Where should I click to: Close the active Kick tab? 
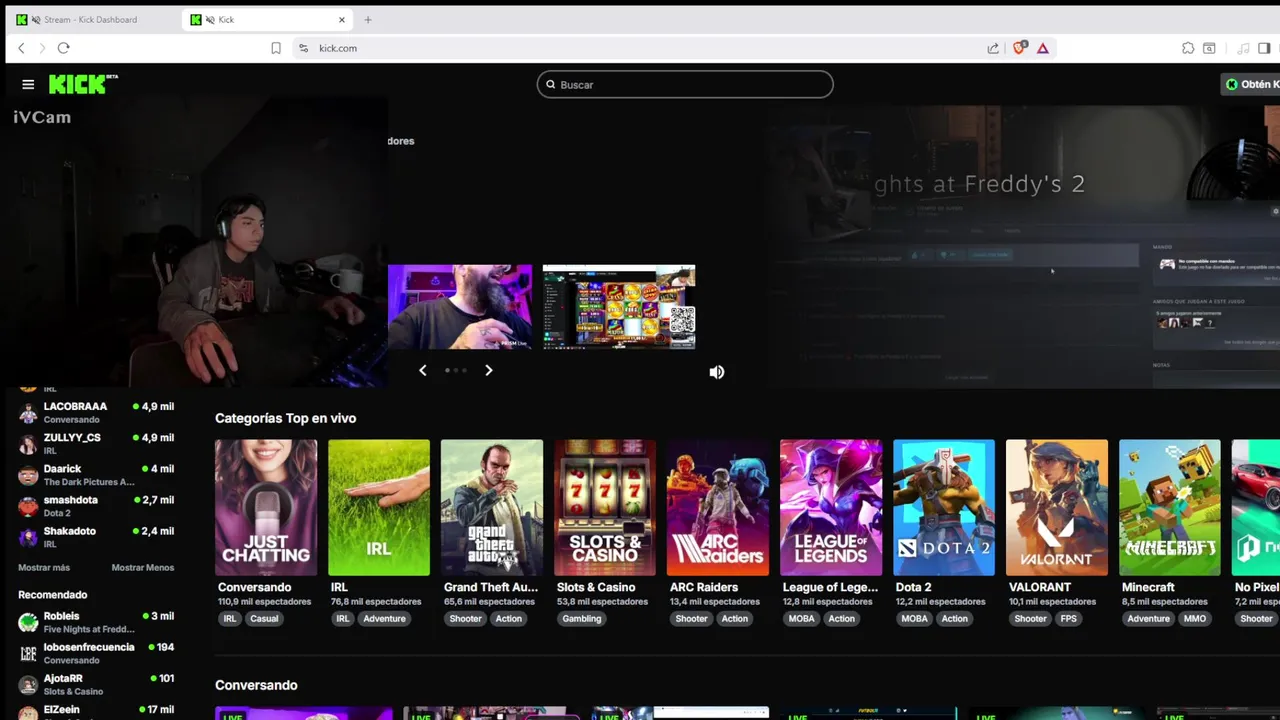click(x=342, y=19)
